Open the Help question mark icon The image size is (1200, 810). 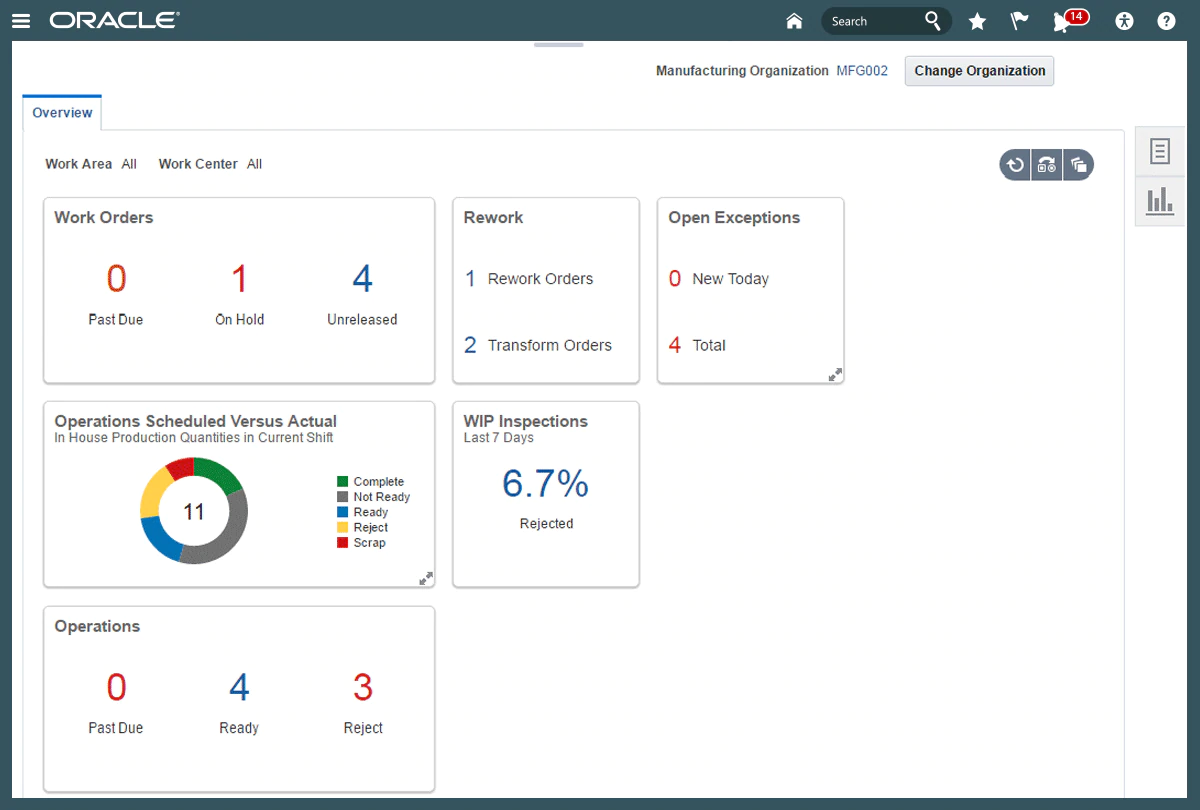click(1166, 21)
